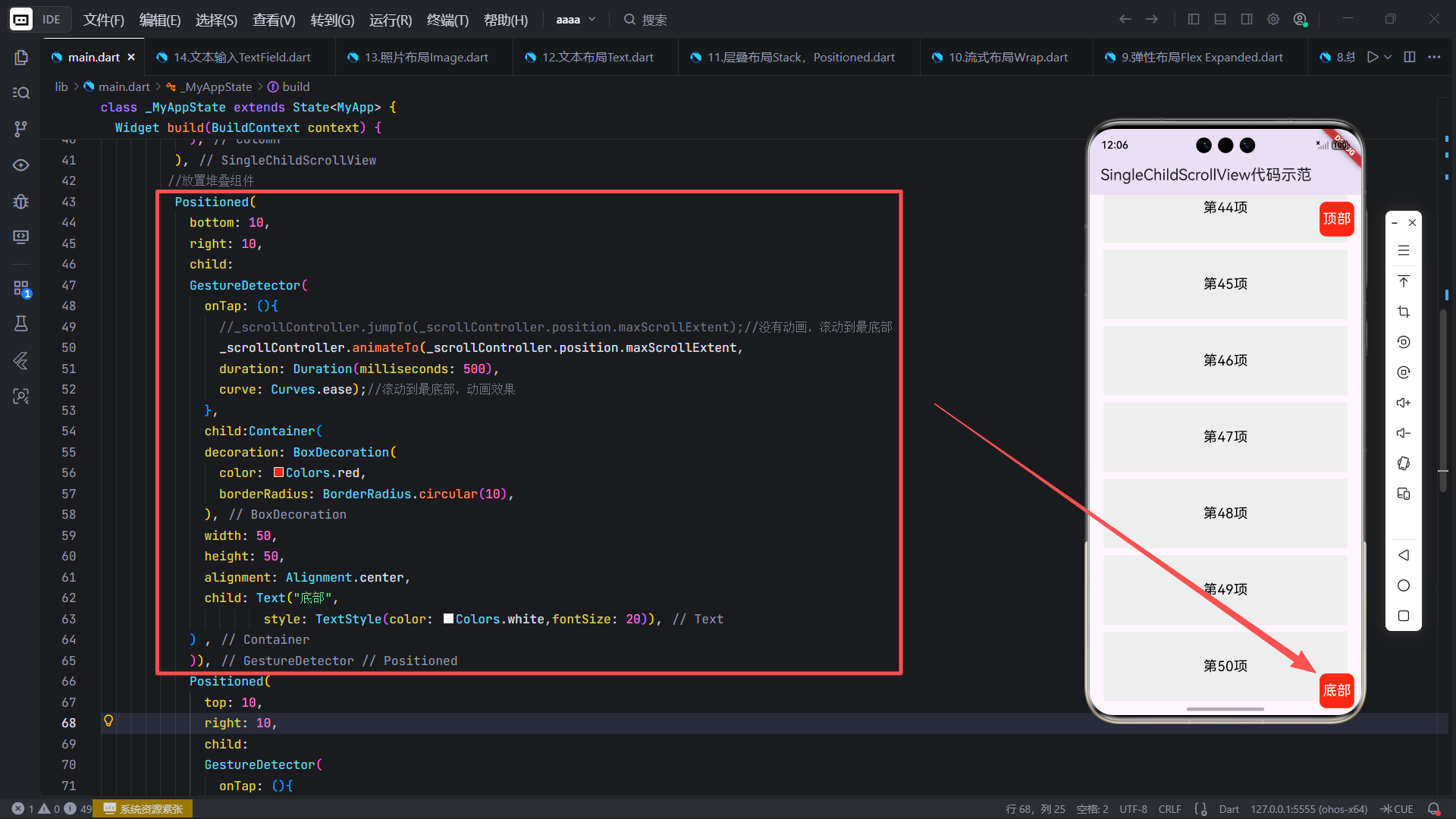Click the emulator volume up icon
1456x819 pixels.
click(x=1404, y=403)
